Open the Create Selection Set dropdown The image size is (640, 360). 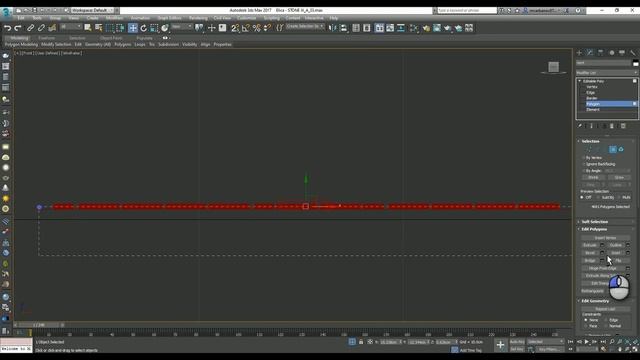pos(305,27)
